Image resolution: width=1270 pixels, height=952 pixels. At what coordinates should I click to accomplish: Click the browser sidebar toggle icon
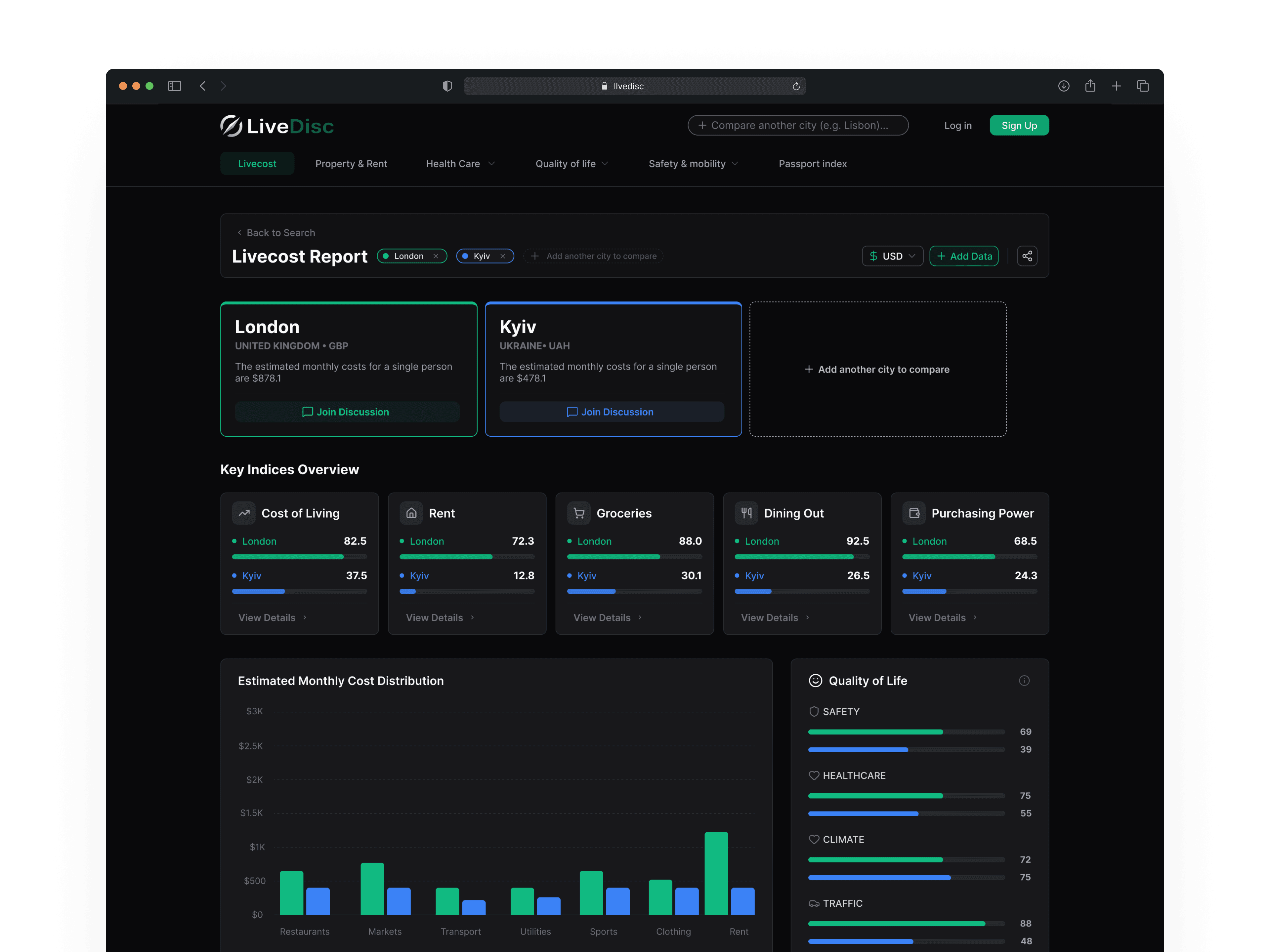coord(175,86)
